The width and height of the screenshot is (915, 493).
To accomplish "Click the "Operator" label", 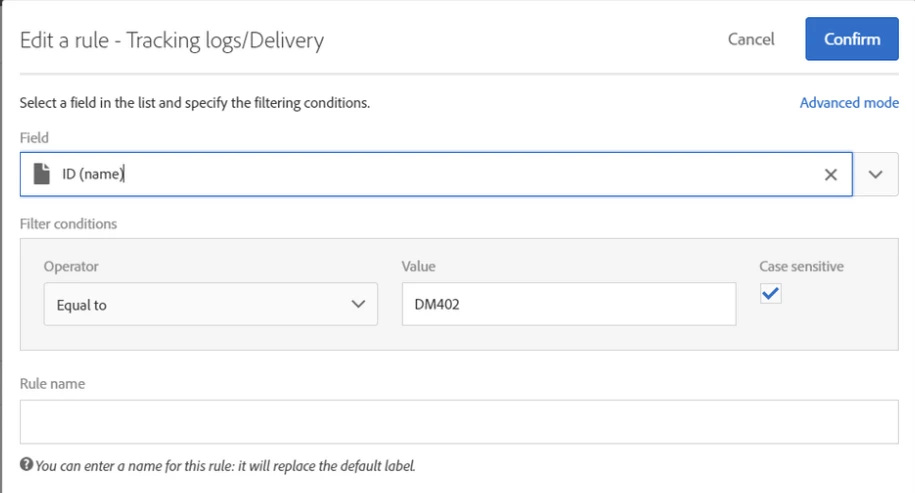I will coord(71,267).
